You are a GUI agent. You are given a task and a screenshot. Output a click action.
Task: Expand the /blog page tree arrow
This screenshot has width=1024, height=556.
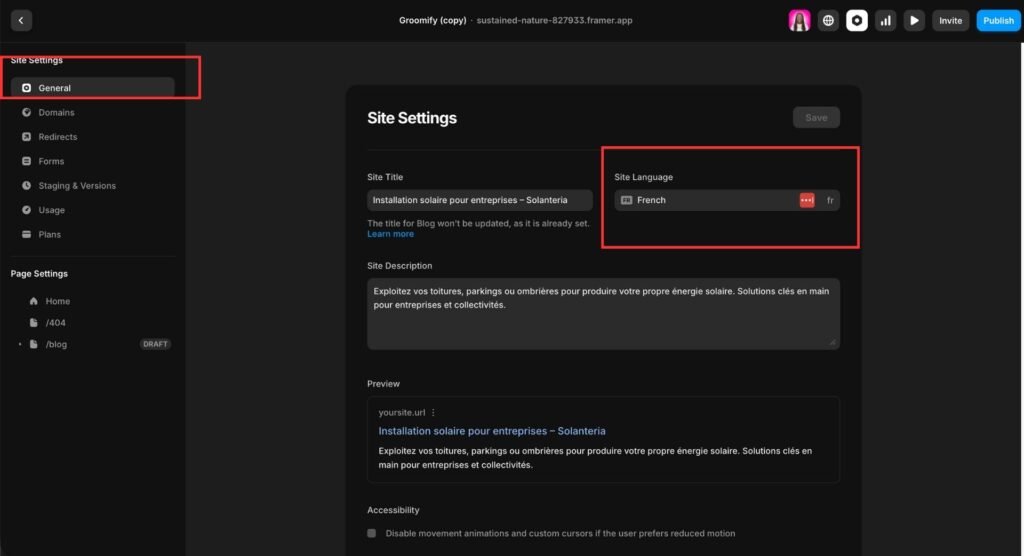[20, 344]
